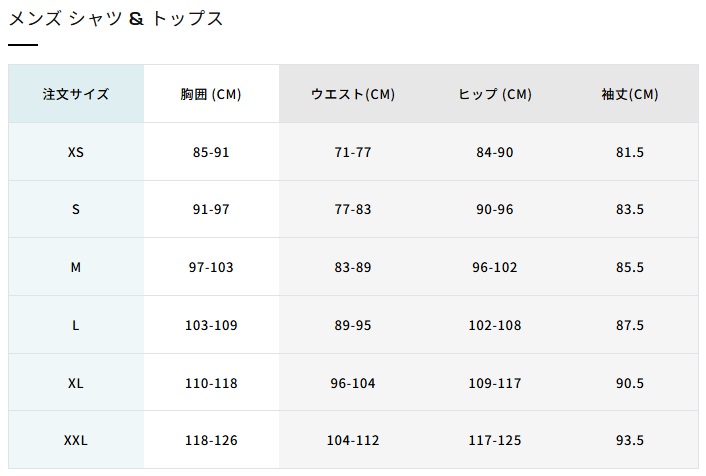Select the XL size row label
706x476 pixels.
click(76, 383)
